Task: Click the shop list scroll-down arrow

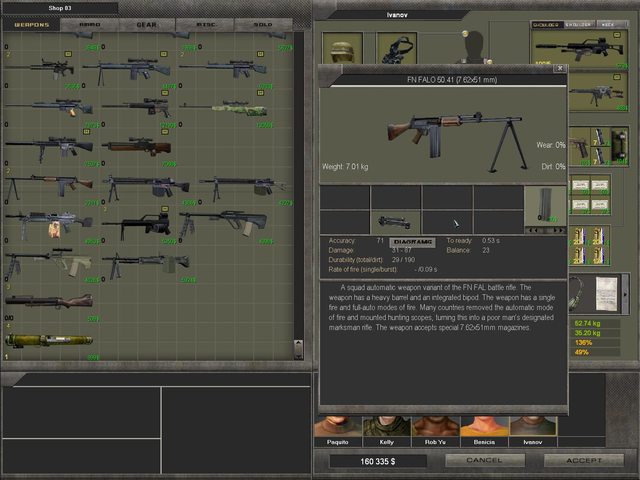Action: click(298, 355)
